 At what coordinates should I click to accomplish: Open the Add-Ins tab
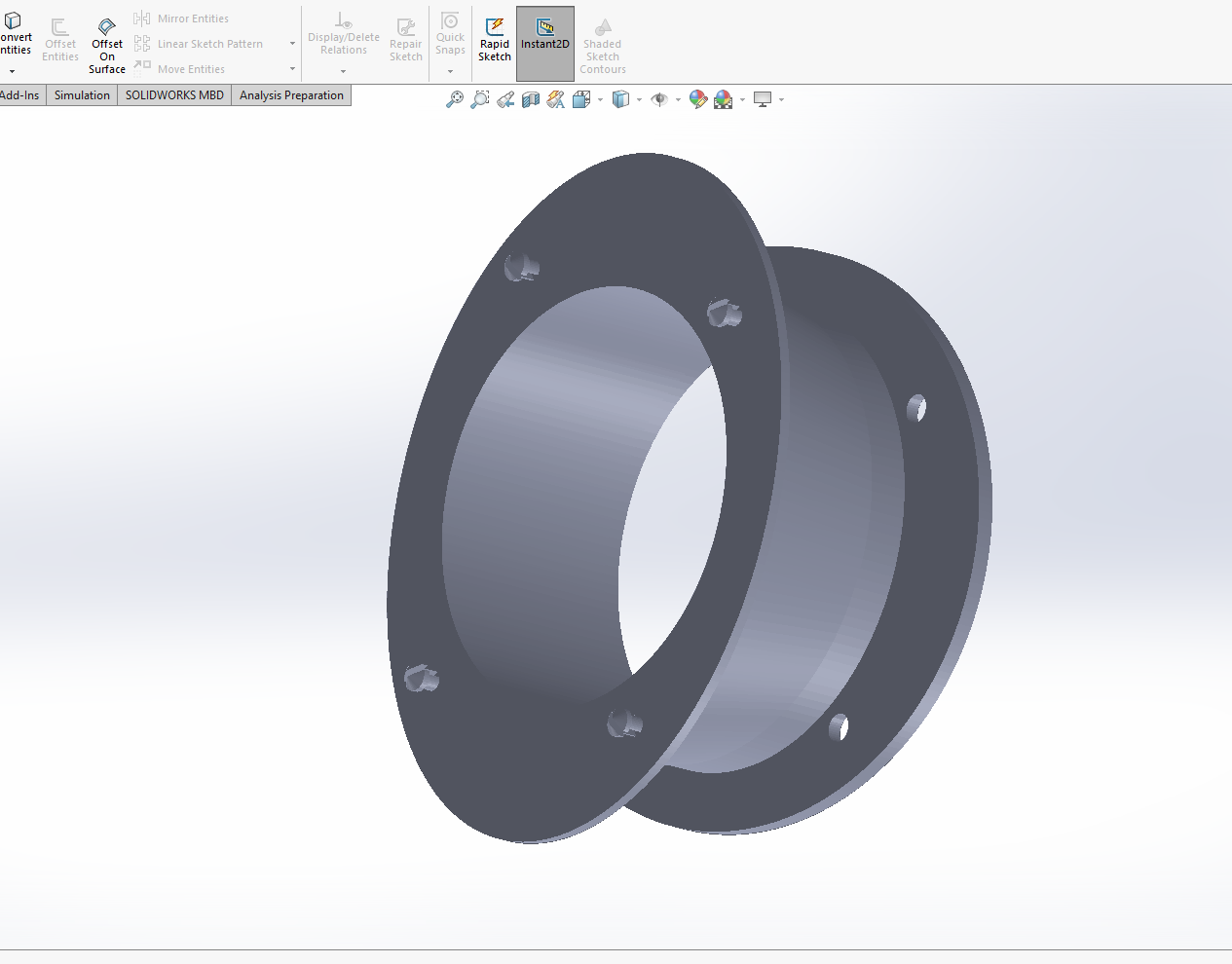point(19,95)
